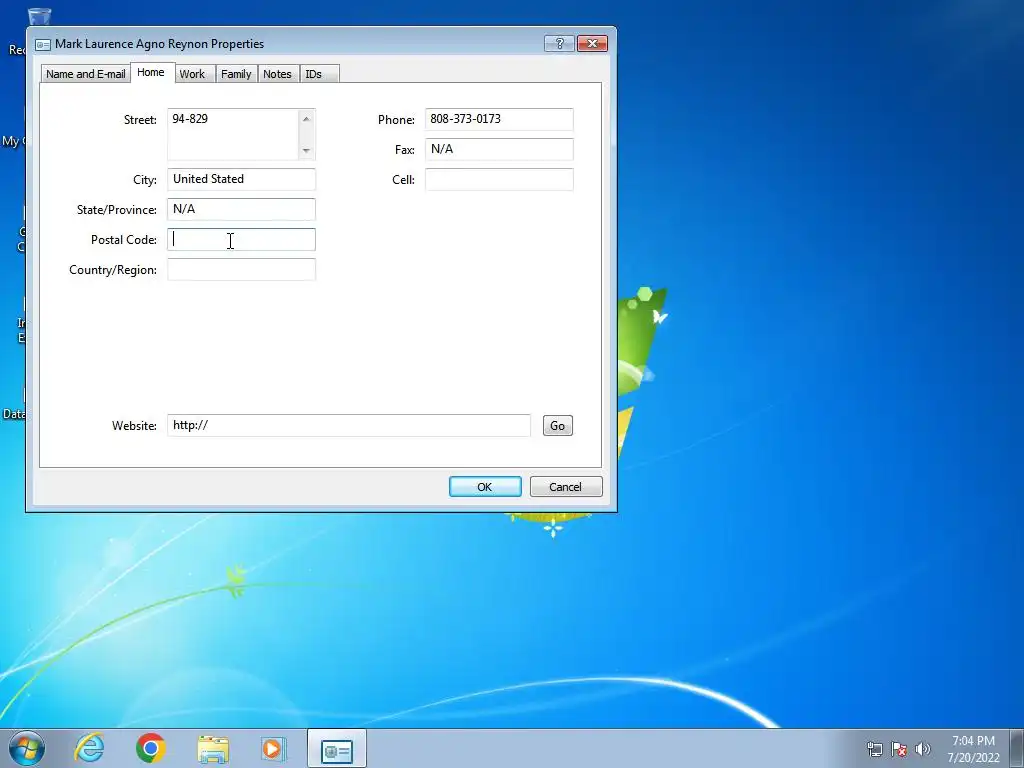Click the Go button next to Website
Screen dimensions: 1024x768
tap(557, 426)
